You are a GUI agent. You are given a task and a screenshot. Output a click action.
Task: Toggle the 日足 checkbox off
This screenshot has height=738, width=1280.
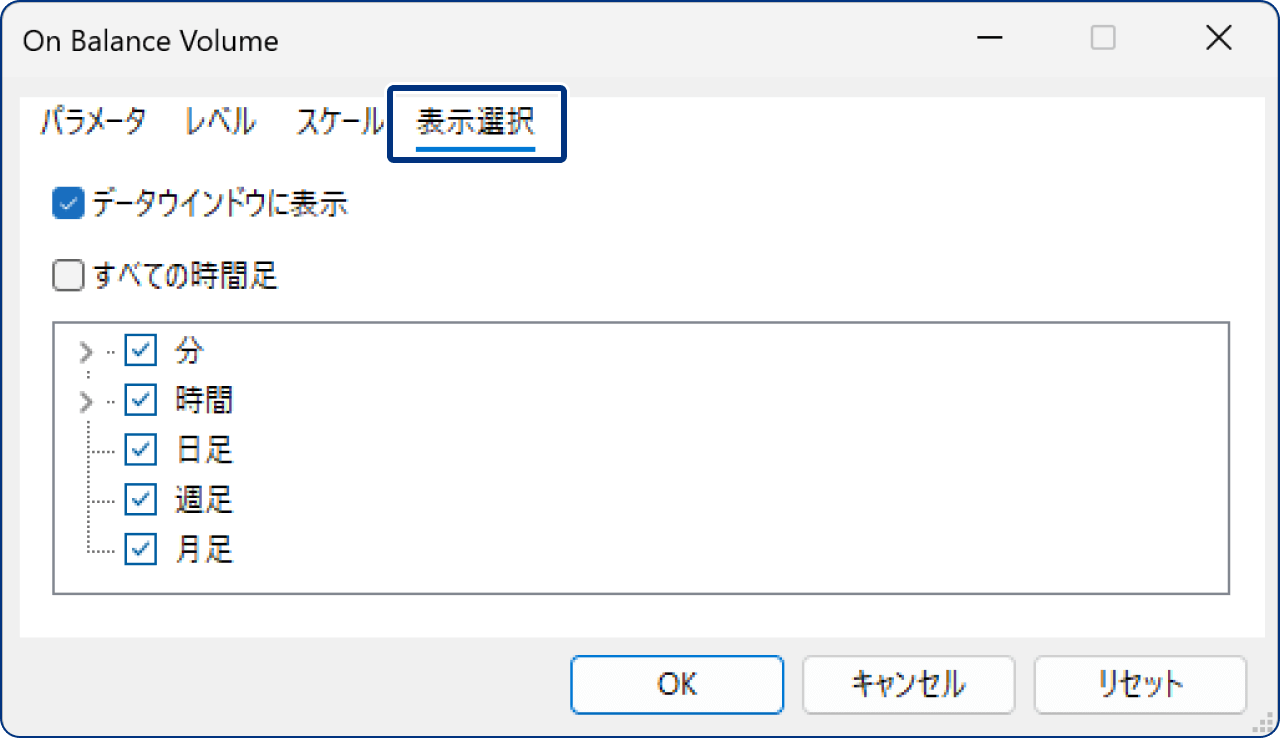[x=140, y=449]
